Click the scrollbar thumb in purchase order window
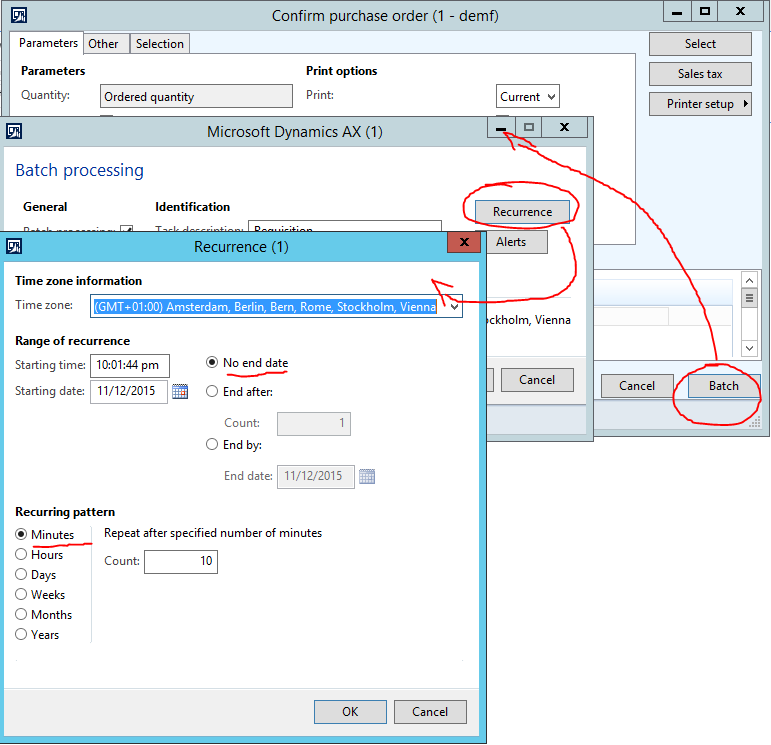Screen dimensions: 771x745 click(749, 298)
